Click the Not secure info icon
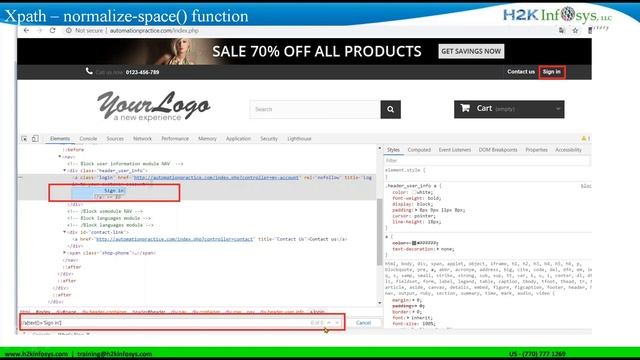640x360 pixels. pyautogui.click(x=69, y=31)
